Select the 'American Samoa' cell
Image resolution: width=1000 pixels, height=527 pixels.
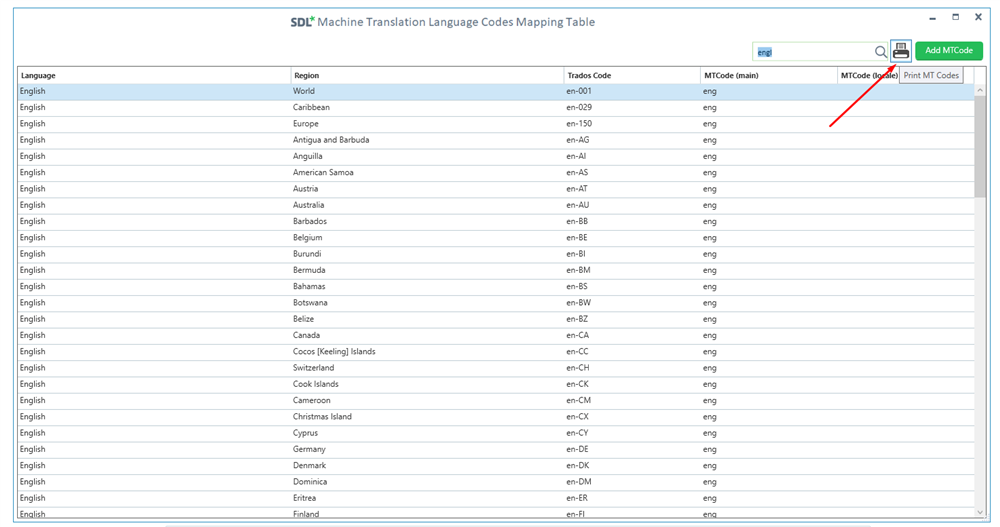pyautogui.click(x=427, y=172)
